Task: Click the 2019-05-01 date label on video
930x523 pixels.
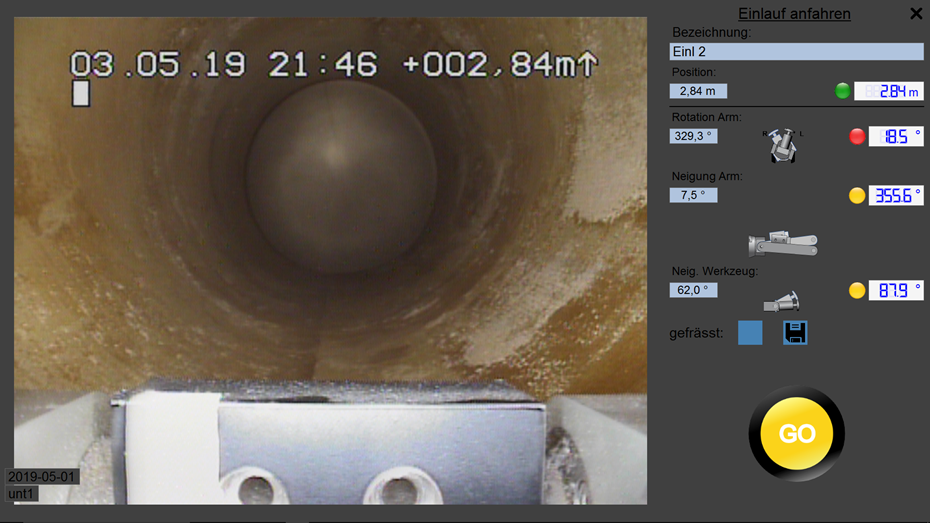Action: [43, 477]
